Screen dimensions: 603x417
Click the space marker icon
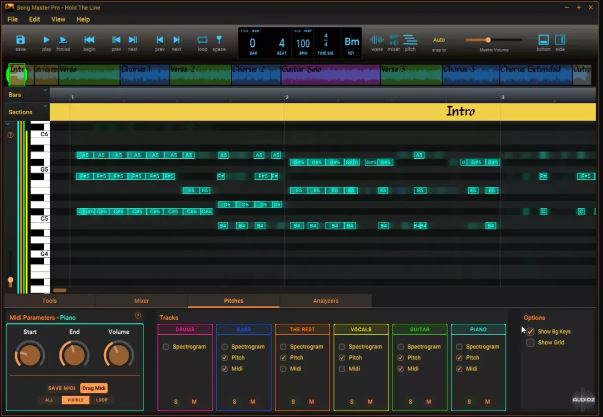(x=219, y=40)
